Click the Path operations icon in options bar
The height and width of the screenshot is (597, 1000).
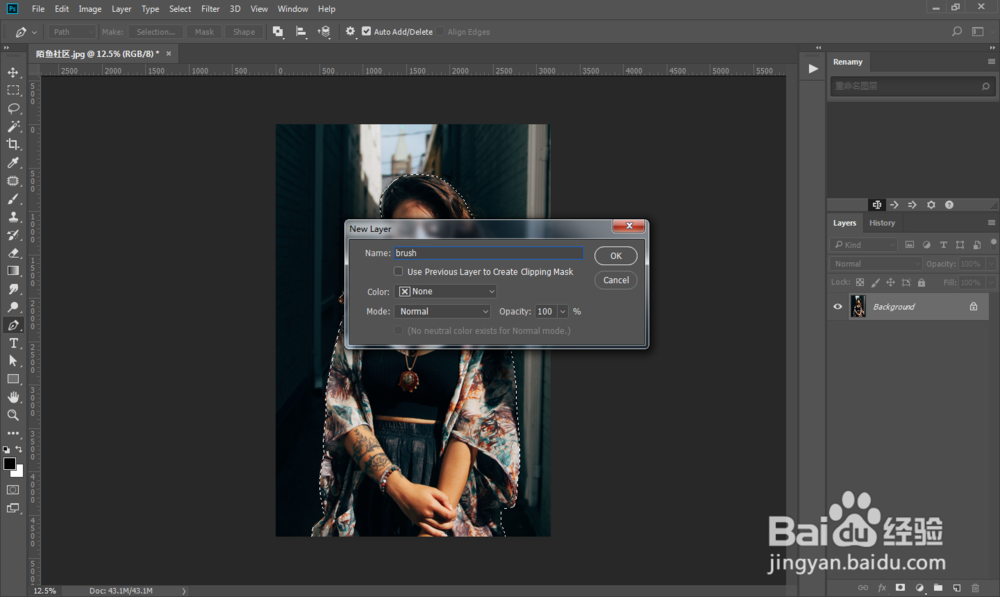(x=278, y=31)
